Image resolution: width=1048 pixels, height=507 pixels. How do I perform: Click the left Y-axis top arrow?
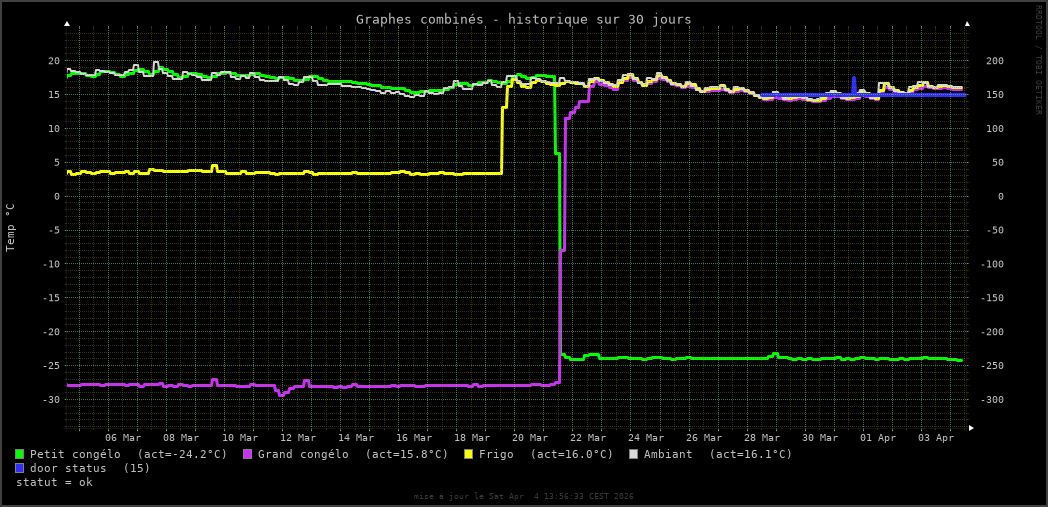coord(67,23)
